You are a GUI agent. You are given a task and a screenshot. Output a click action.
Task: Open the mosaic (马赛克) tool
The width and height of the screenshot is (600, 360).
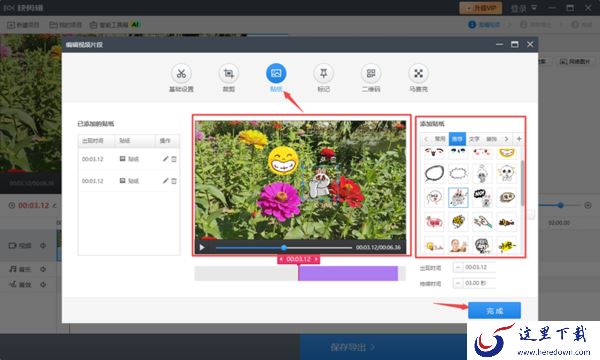click(418, 74)
